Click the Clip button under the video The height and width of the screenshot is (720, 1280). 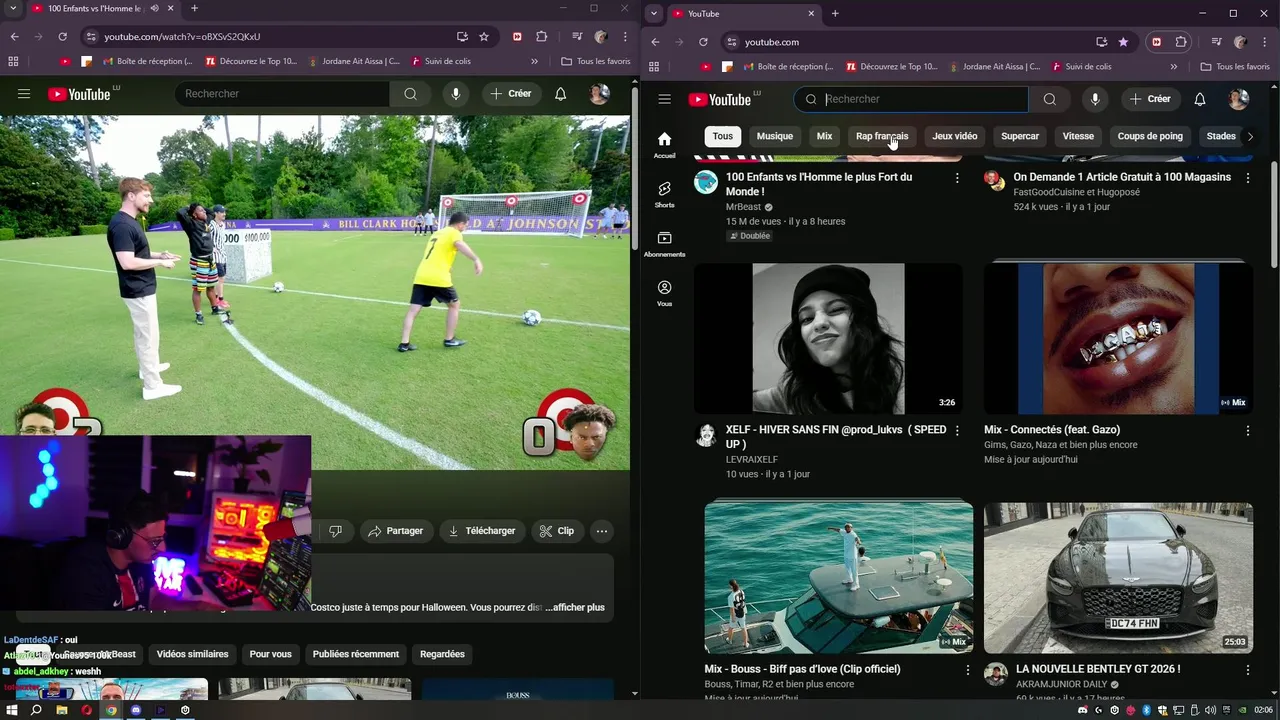point(557,531)
